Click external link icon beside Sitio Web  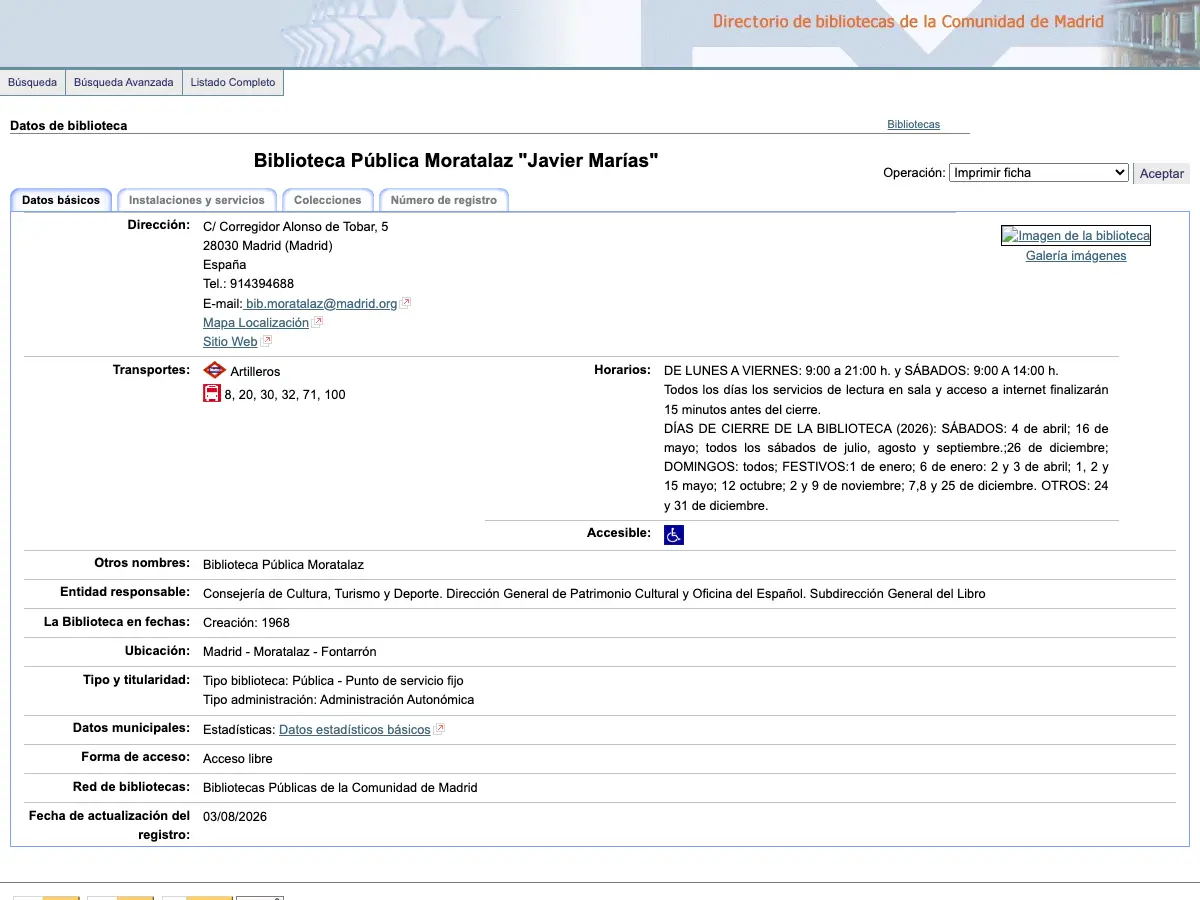coord(267,342)
